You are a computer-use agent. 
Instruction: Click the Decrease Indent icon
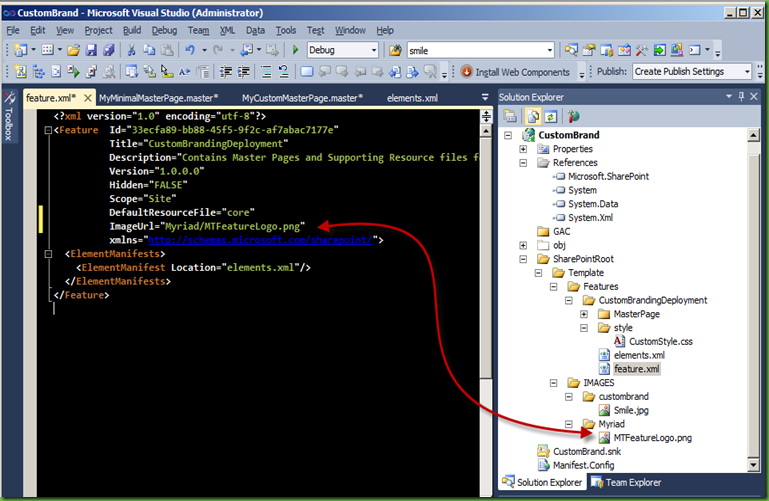click(226, 72)
